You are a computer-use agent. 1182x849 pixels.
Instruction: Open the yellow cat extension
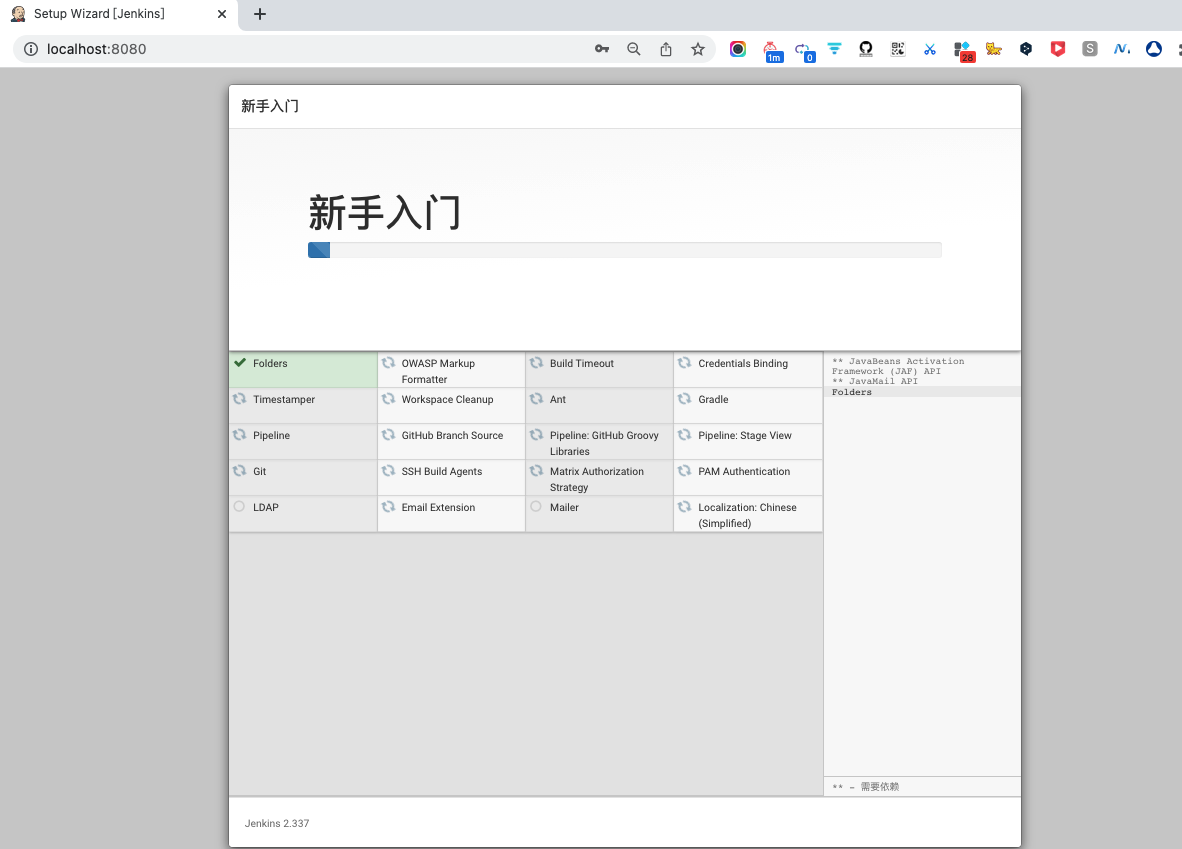(994, 49)
